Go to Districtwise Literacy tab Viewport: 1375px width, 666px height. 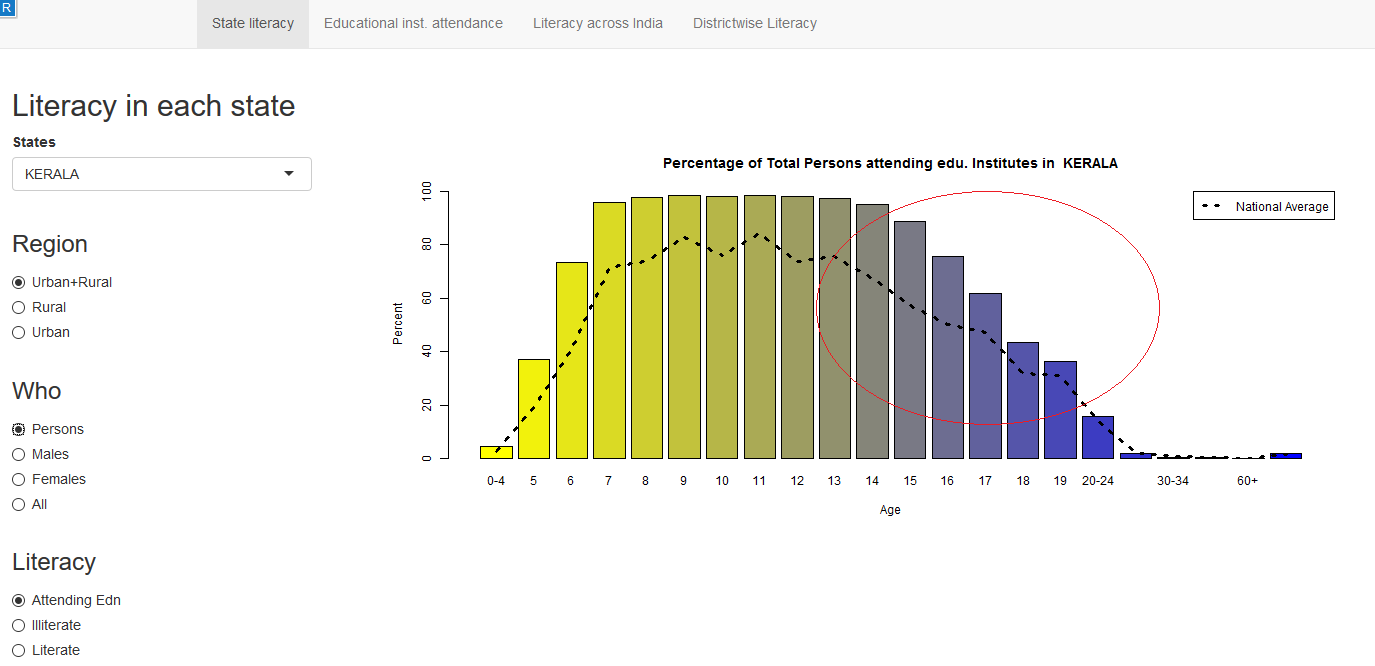(754, 23)
